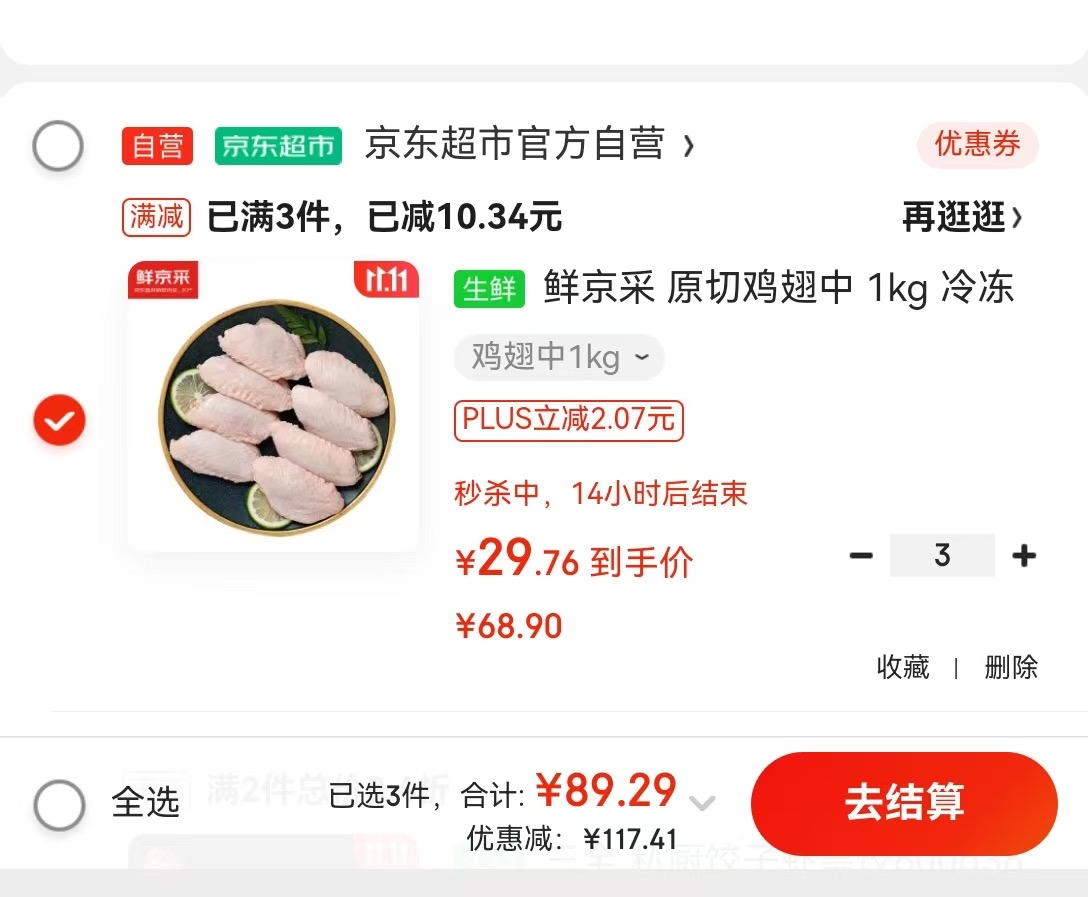The width and height of the screenshot is (1088, 897).
Task: Tap 收藏 to favorite the item
Action: 903,667
